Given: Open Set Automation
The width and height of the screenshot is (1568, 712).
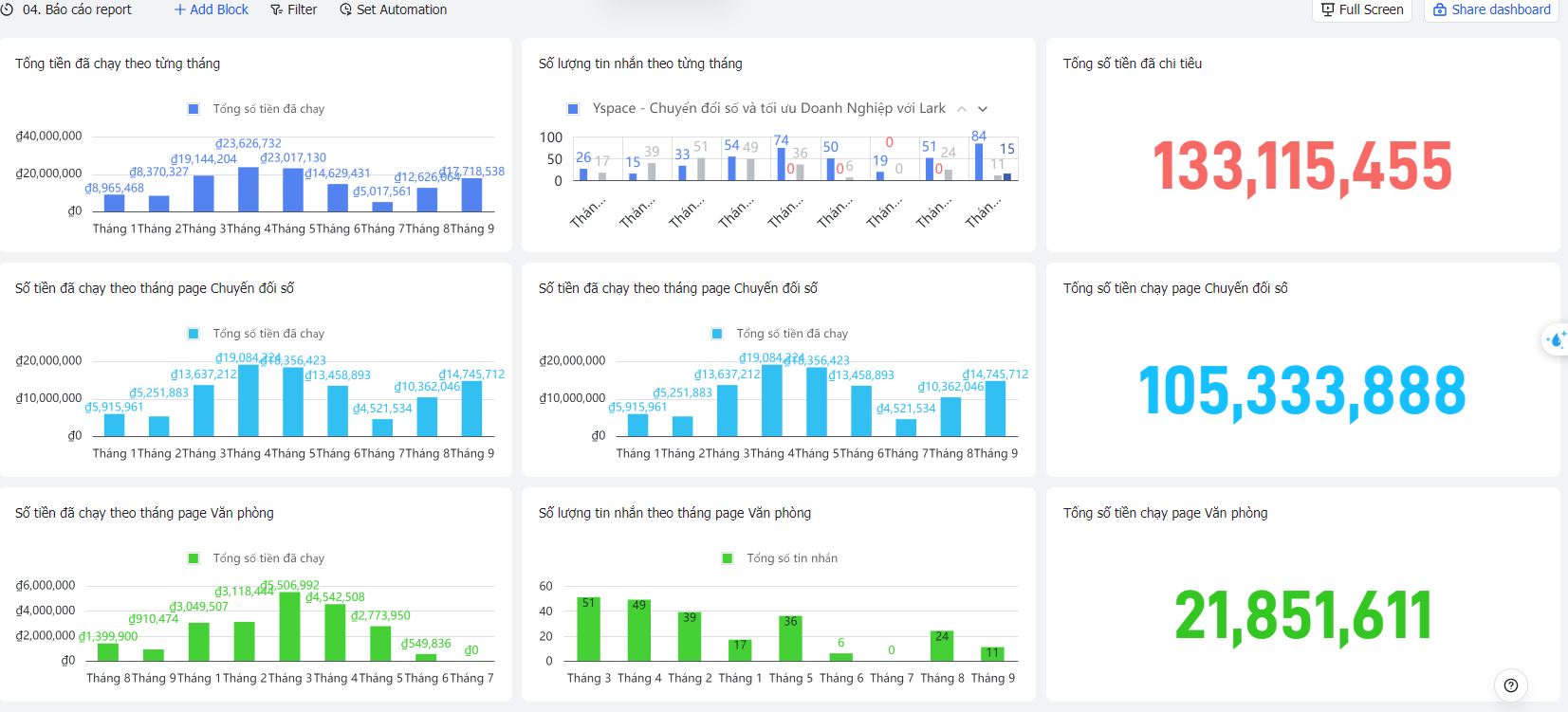Looking at the screenshot, I should (x=393, y=9).
